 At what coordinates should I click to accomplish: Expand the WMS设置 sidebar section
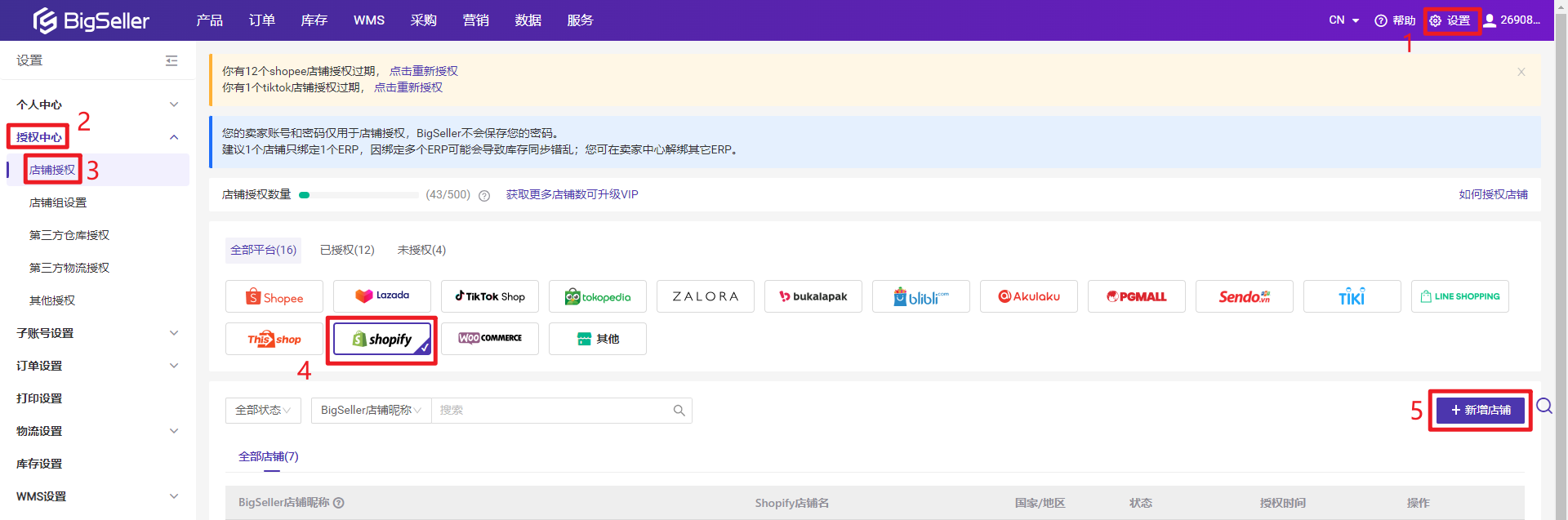[98, 496]
